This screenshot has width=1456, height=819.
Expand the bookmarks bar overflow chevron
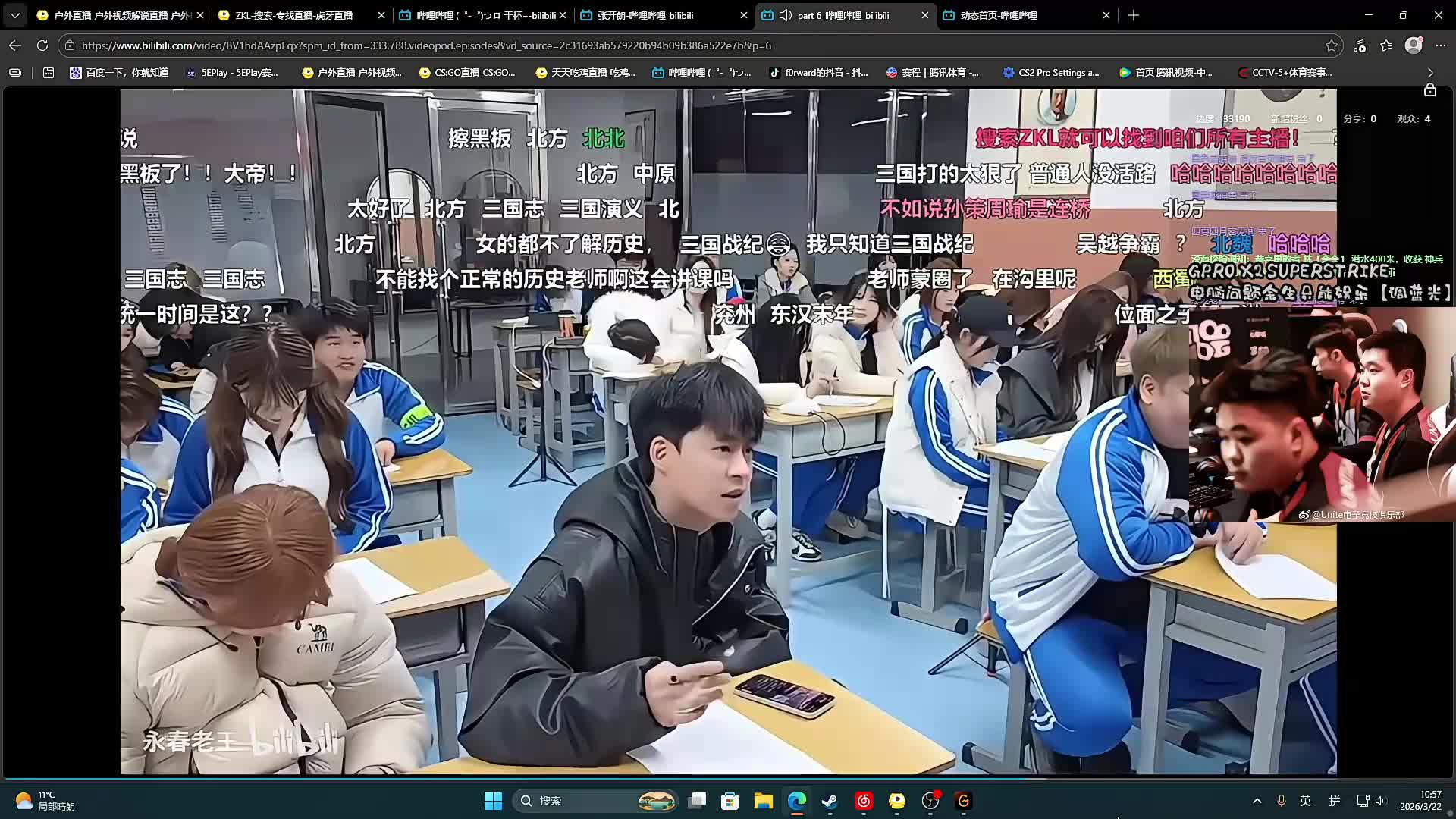point(1429,73)
